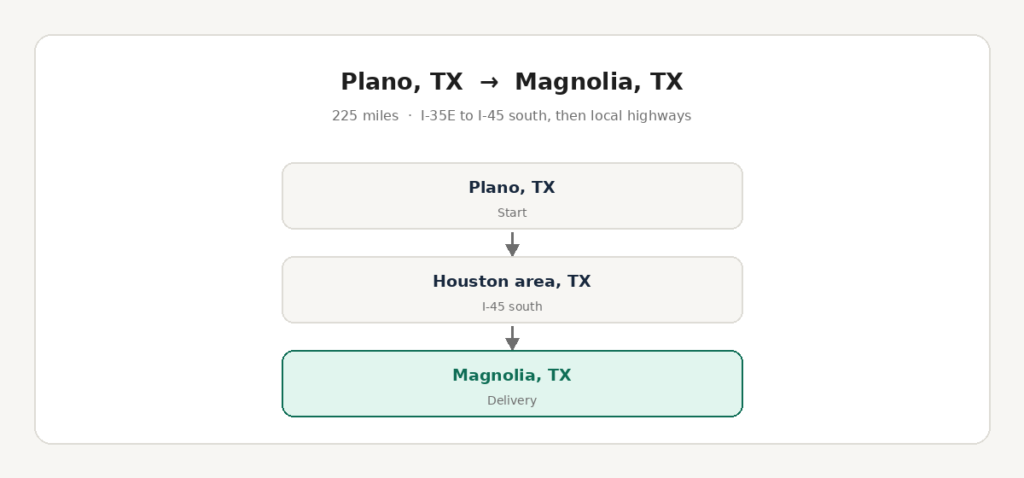Click the "Houston area, TX" heading text
The image size is (1024, 478).
coord(512,281)
